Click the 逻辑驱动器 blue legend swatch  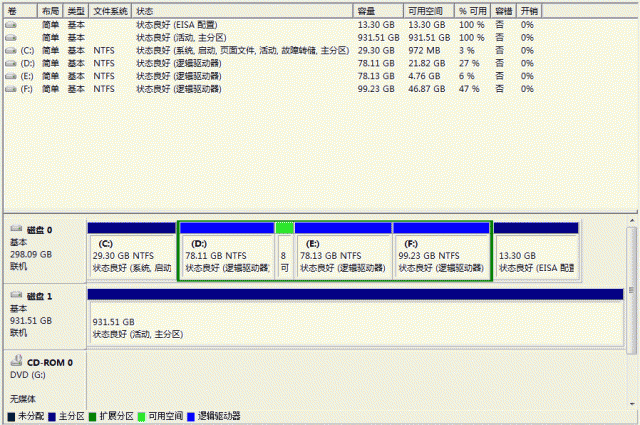[191, 416]
